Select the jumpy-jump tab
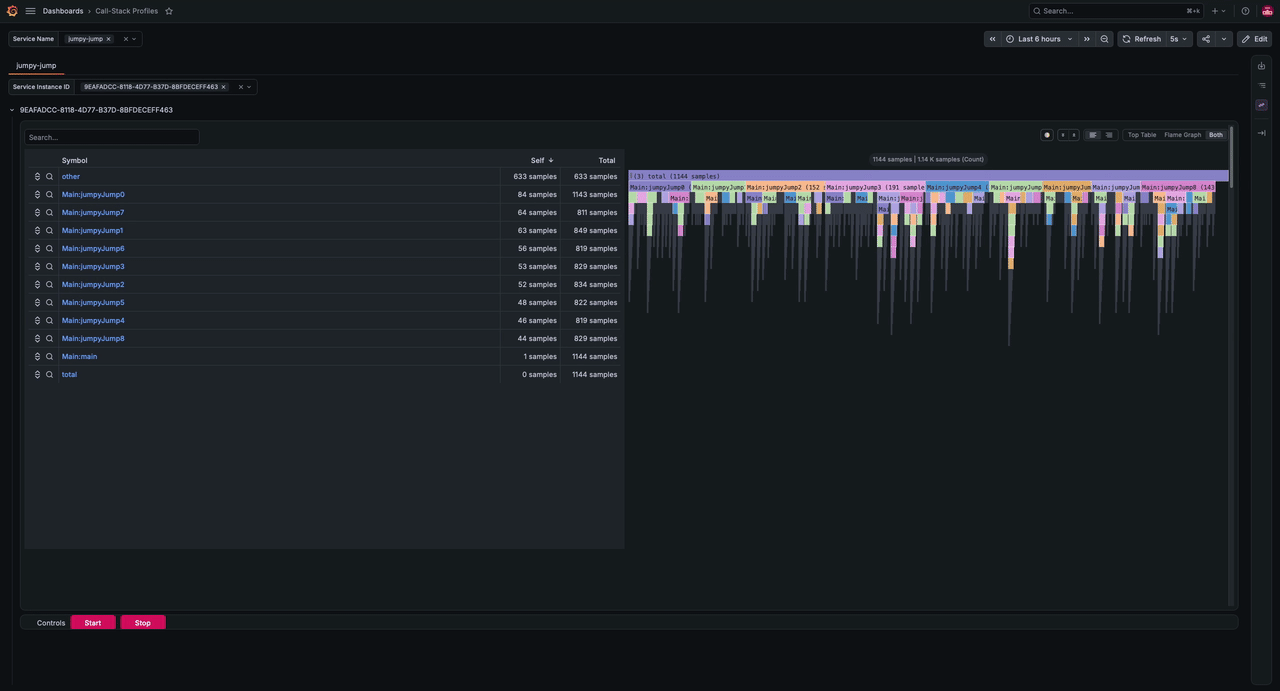The height and width of the screenshot is (691, 1280). (36, 65)
